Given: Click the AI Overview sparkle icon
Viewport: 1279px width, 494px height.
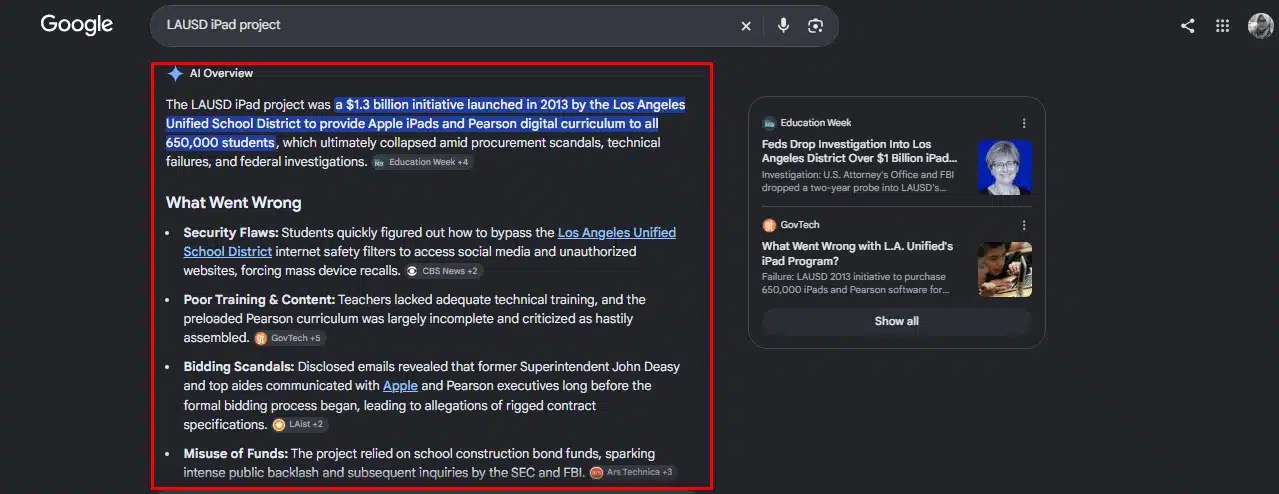Looking at the screenshot, I should coord(175,73).
